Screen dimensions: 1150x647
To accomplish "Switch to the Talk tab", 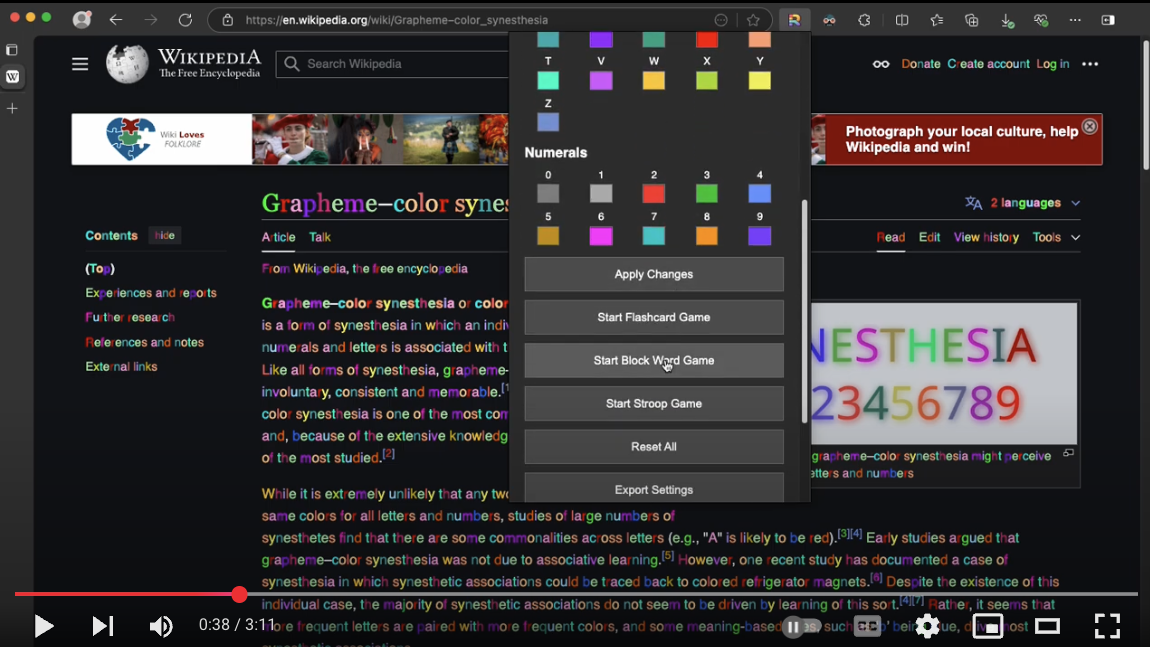I will tap(319, 237).
